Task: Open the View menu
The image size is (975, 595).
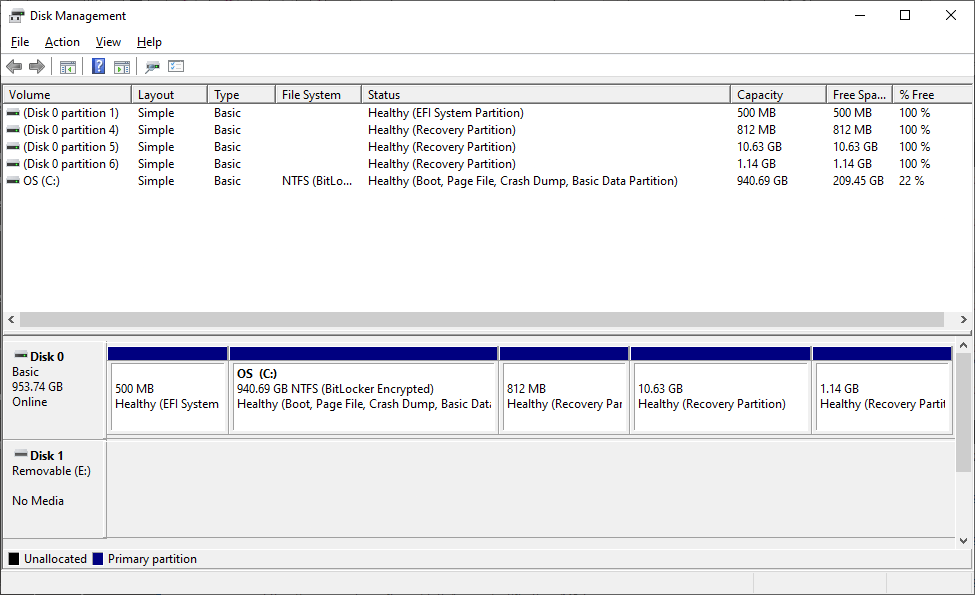Action: [x=108, y=42]
